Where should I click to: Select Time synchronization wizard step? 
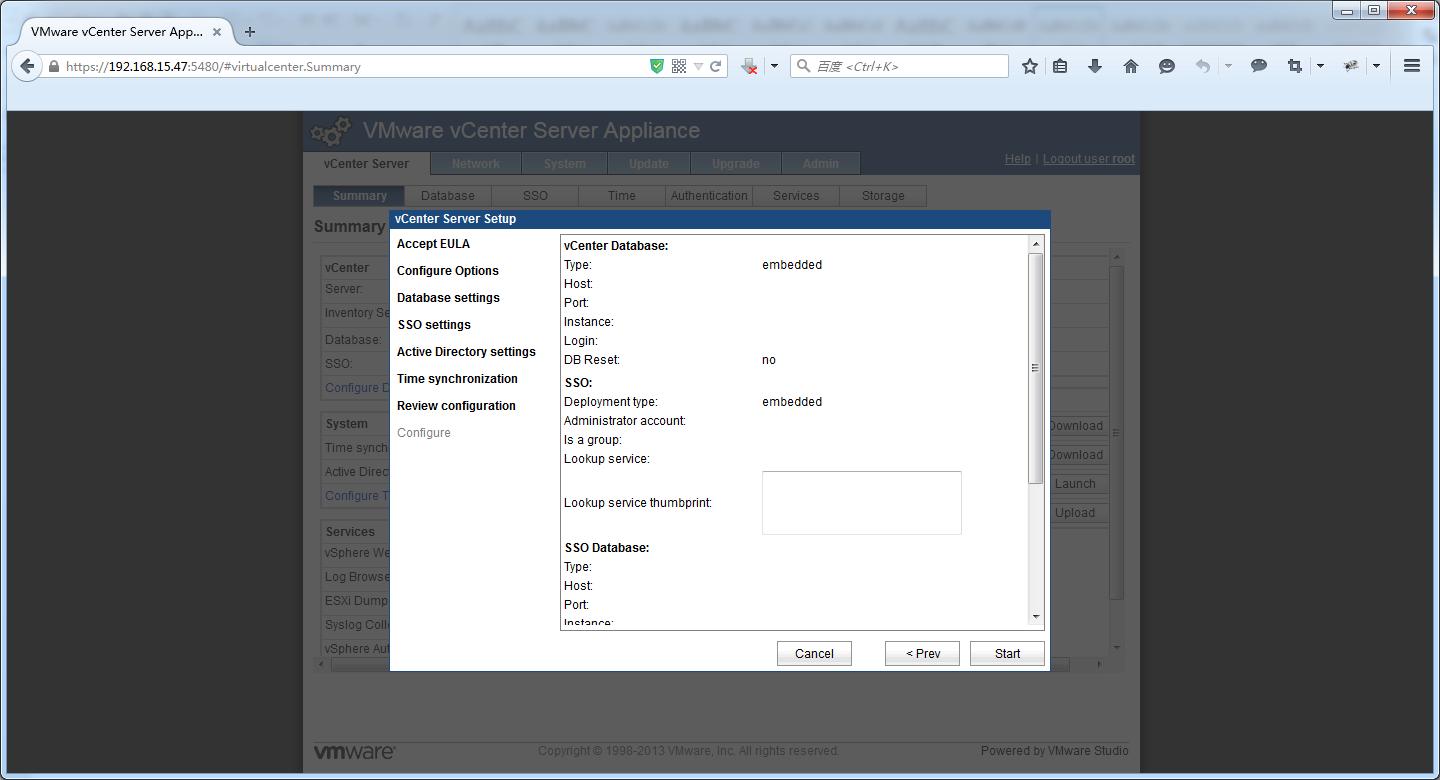[x=457, y=379]
